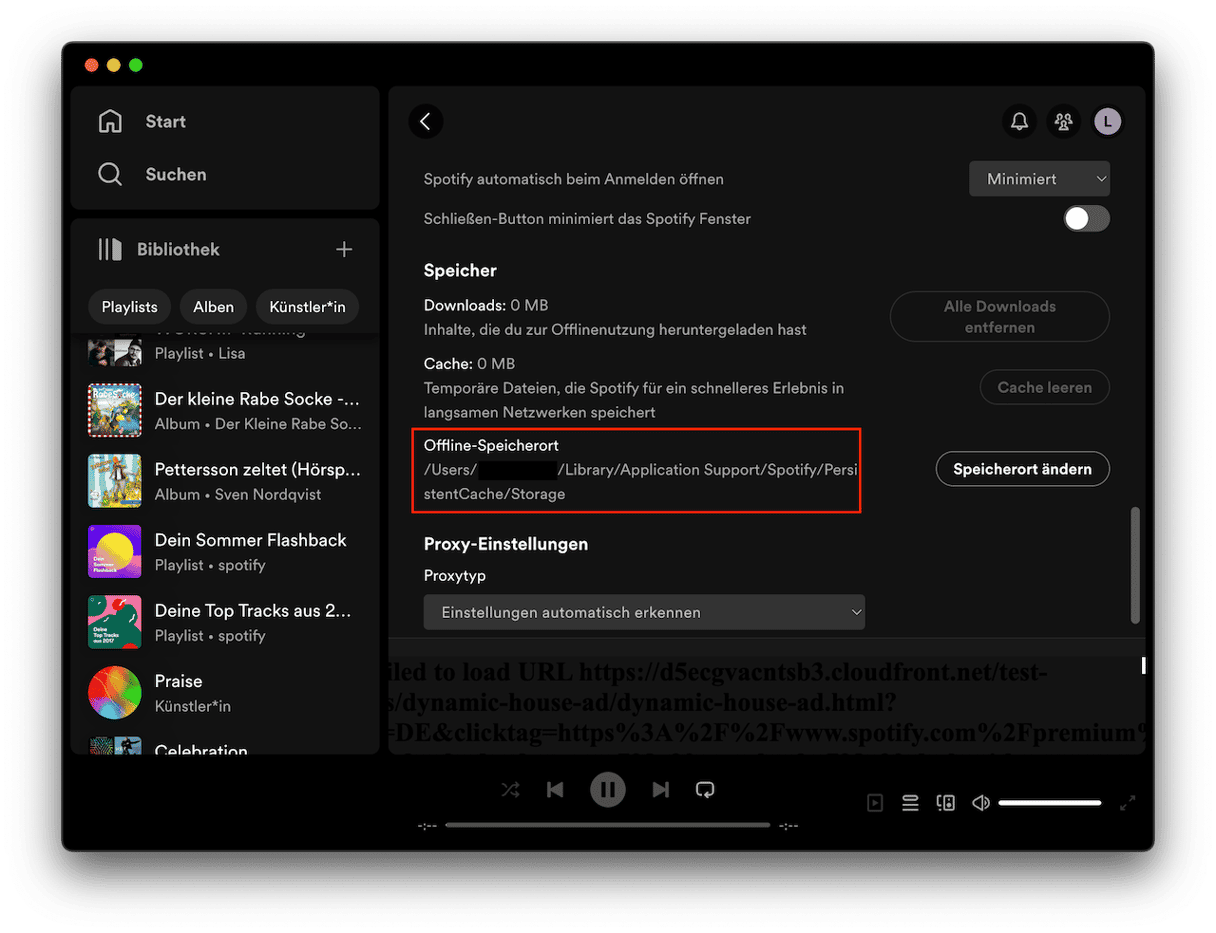This screenshot has width=1216, height=933.
Task: Click the 'Speicher' section heading
Action: point(460,271)
